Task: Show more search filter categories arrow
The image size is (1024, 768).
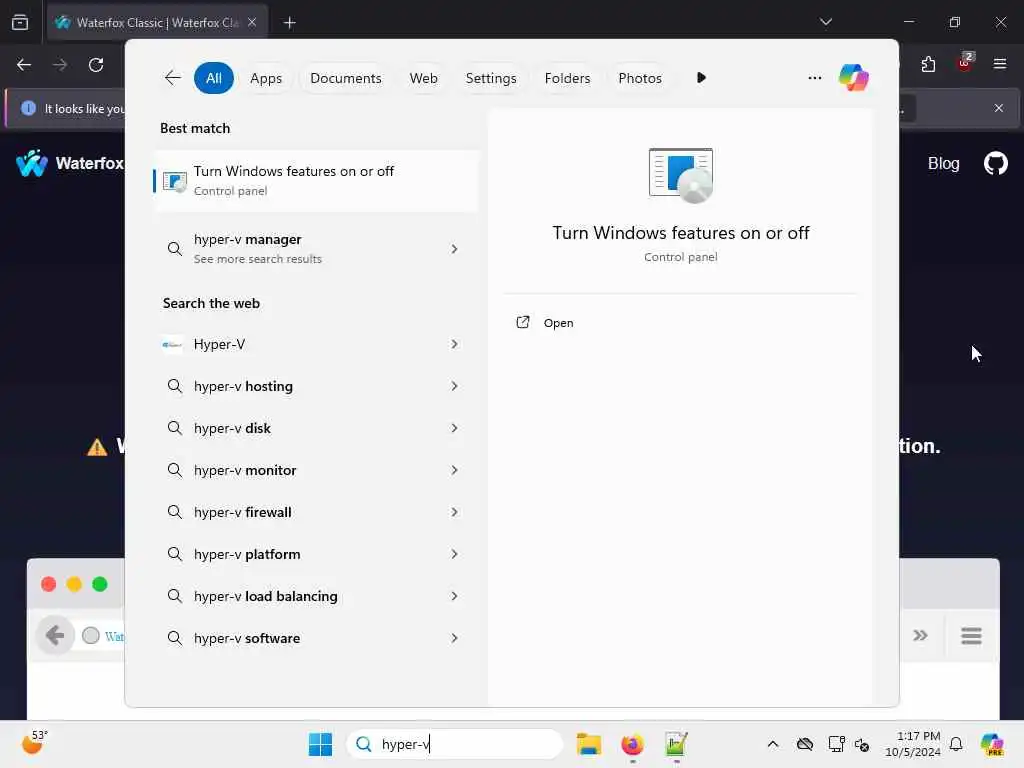Action: point(701,78)
